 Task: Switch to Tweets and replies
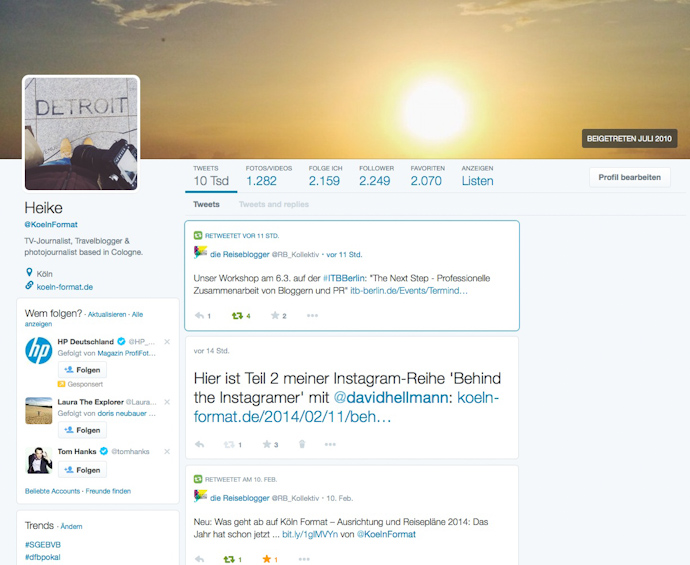click(274, 204)
